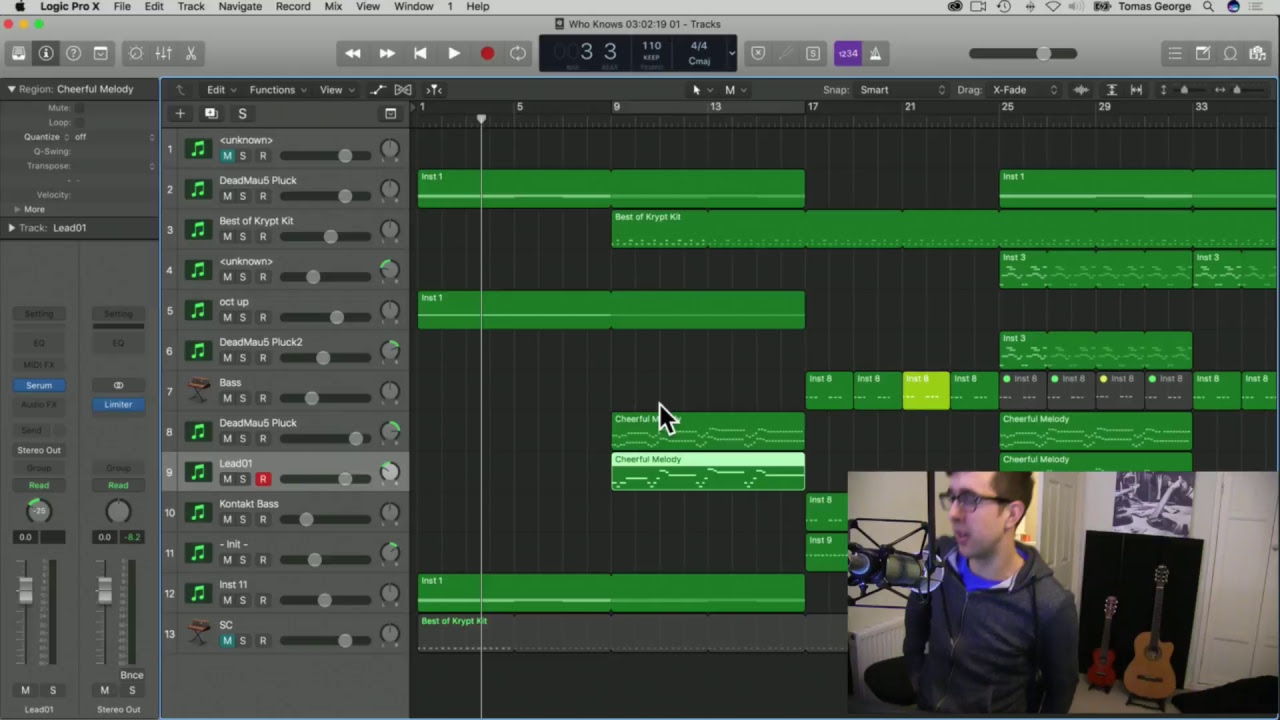
Task: Toggle the Solo S button in control bar
Action: [813, 53]
